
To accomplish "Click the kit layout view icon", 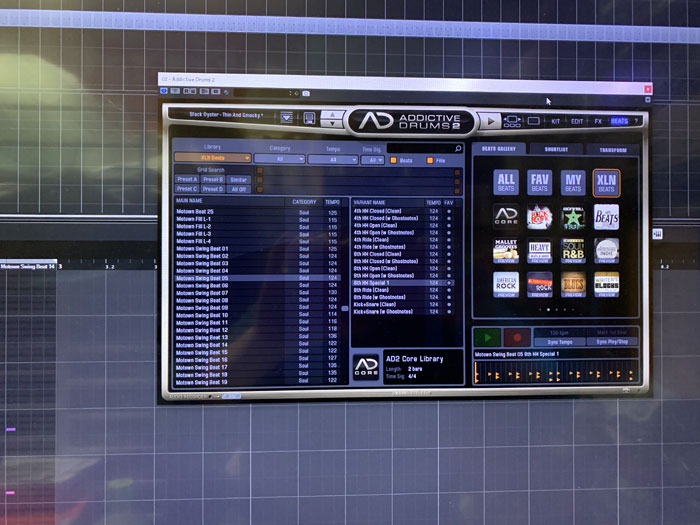I will pos(512,121).
